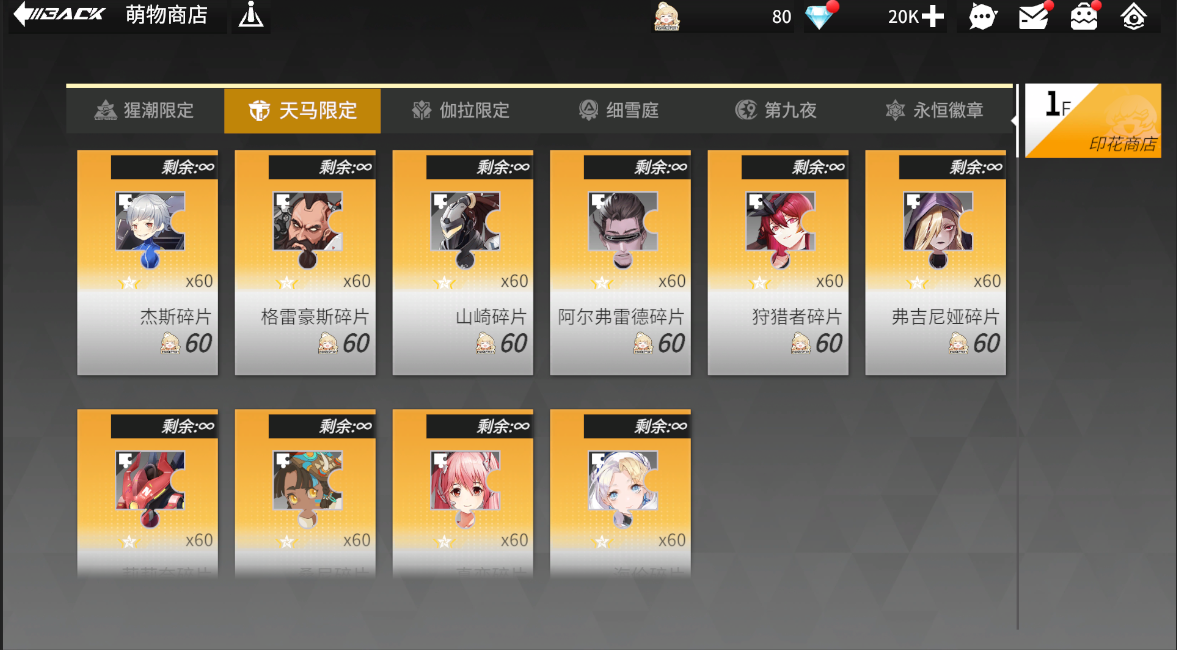This screenshot has height=650, width=1177.
Task: Select the 格雷豪斯碎片 item card
Action: [306, 263]
